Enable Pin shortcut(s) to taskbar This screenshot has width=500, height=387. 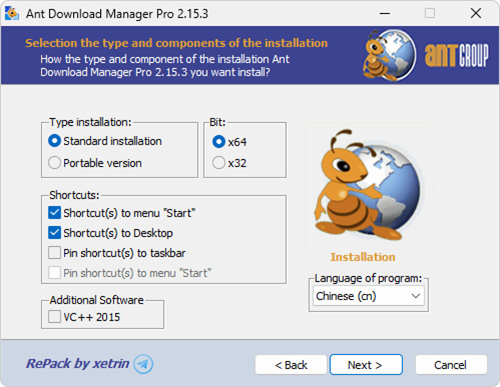coord(54,253)
